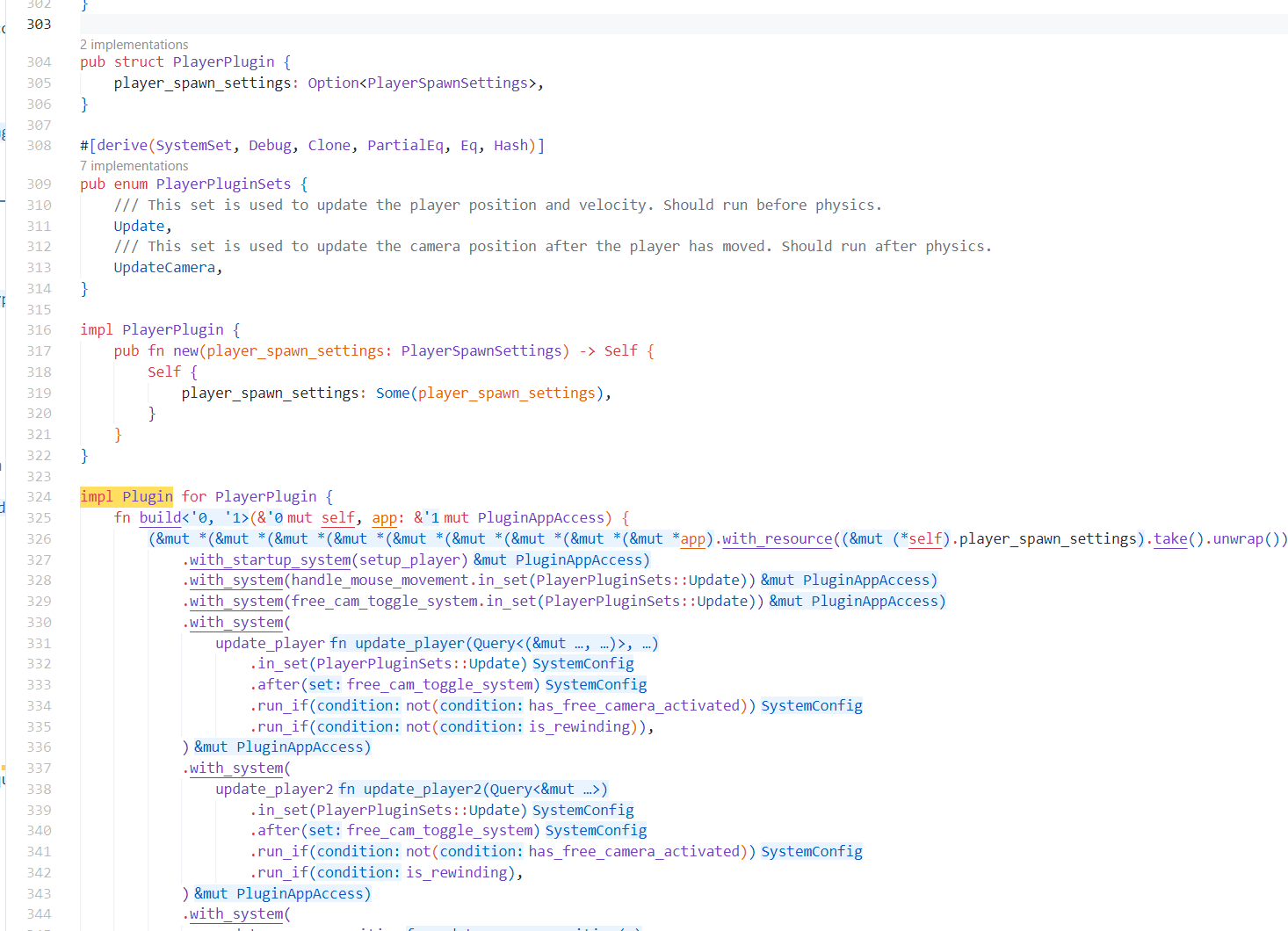Click the PluginAppAccess parameter type on line 325
The height and width of the screenshot is (931, 1288).
pos(541,518)
